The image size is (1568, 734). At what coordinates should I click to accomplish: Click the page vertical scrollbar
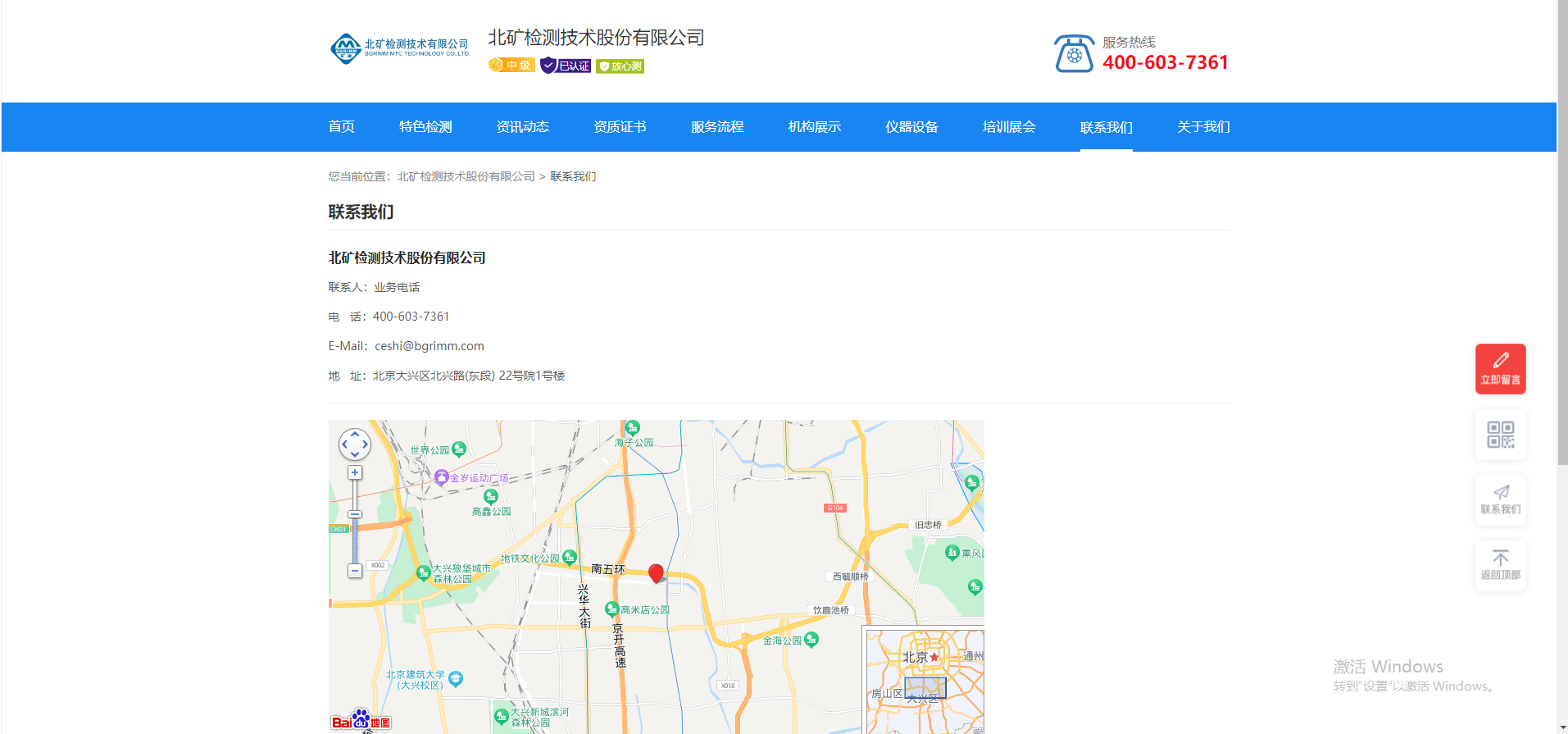point(1562,234)
